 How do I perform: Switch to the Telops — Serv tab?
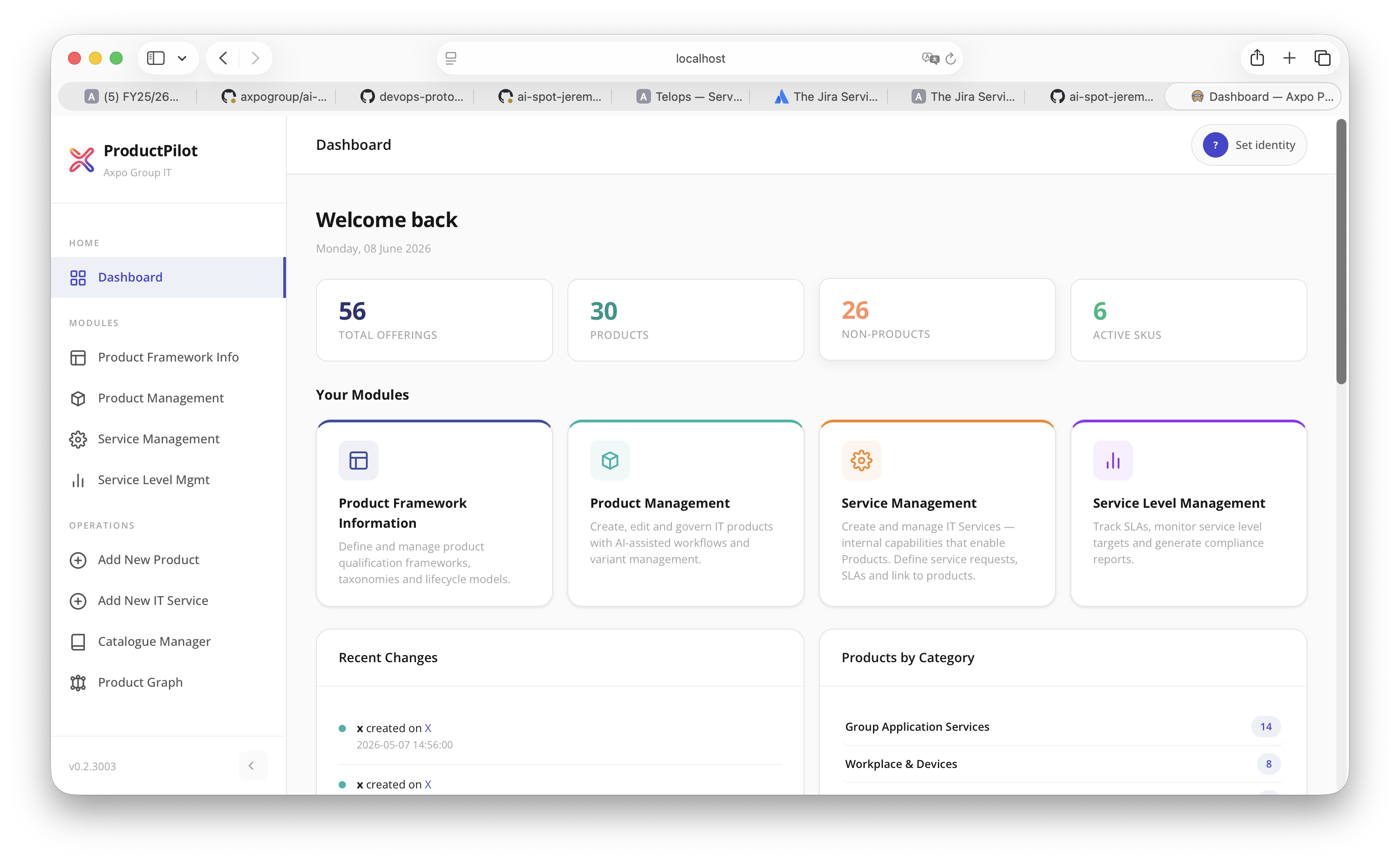coord(689,96)
